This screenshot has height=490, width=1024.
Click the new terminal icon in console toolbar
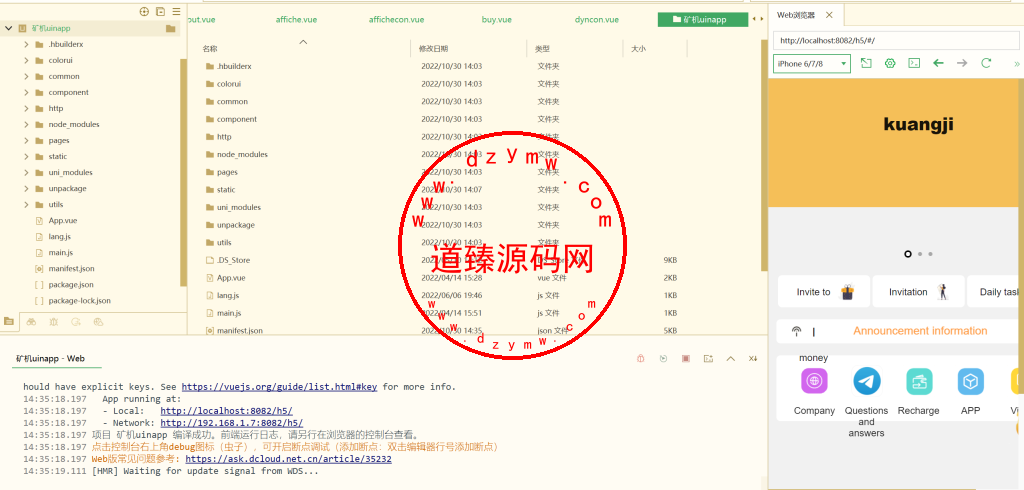pos(708,358)
